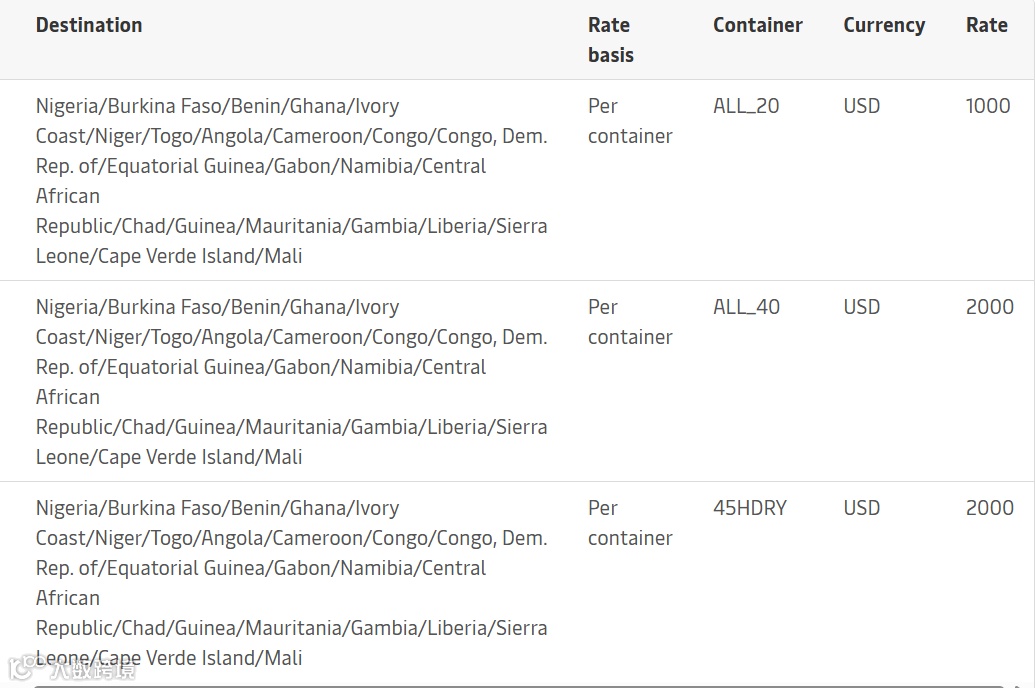Click the Rate basis column header

click(610, 40)
